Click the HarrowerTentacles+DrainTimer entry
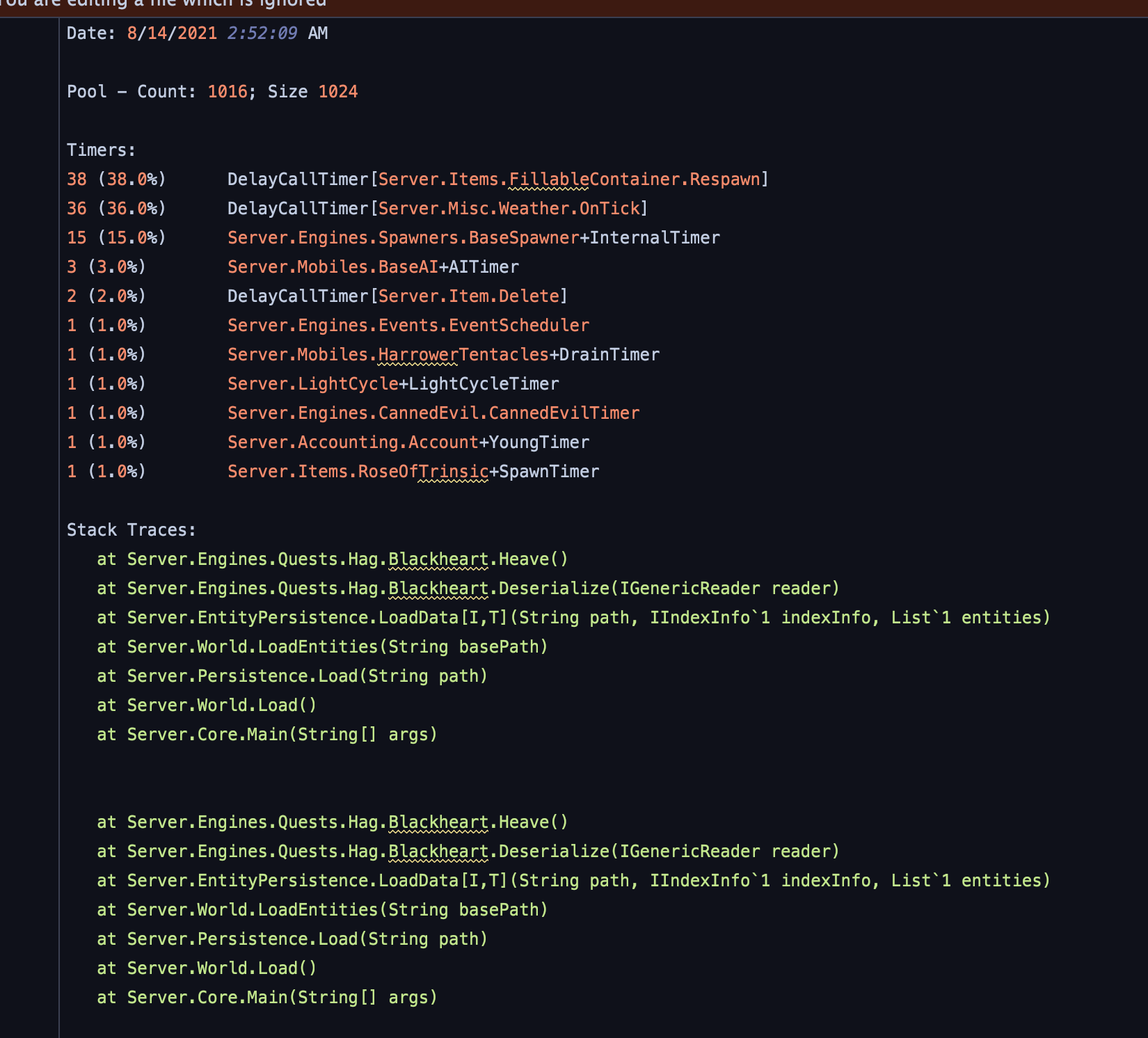 (443, 355)
